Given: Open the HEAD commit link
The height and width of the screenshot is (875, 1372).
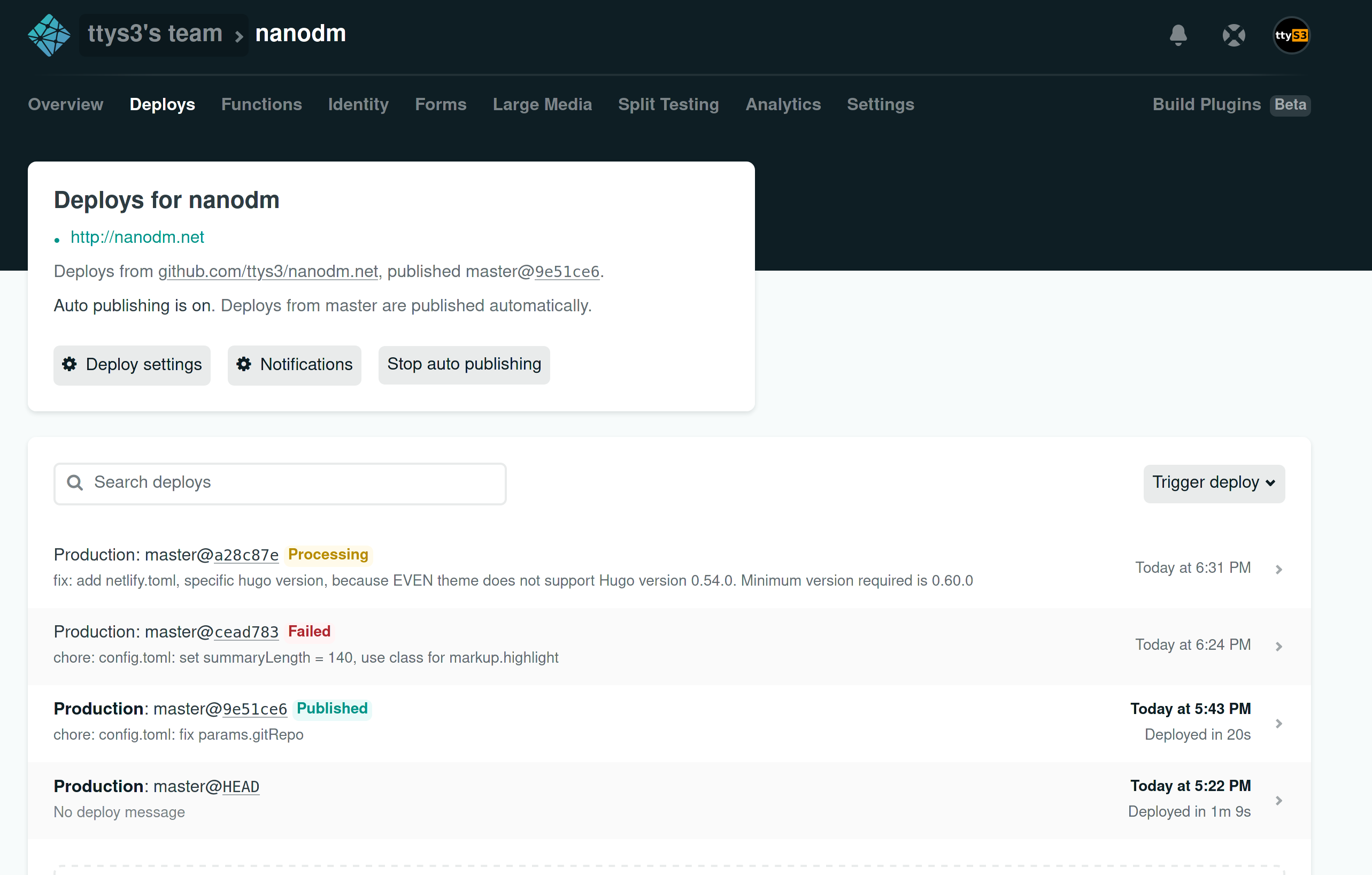Looking at the screenshot, I should [x=241, y=787].
